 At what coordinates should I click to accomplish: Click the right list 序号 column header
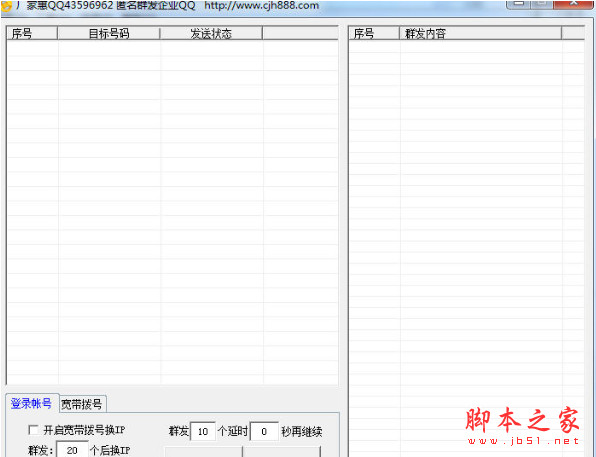(374, 33)
